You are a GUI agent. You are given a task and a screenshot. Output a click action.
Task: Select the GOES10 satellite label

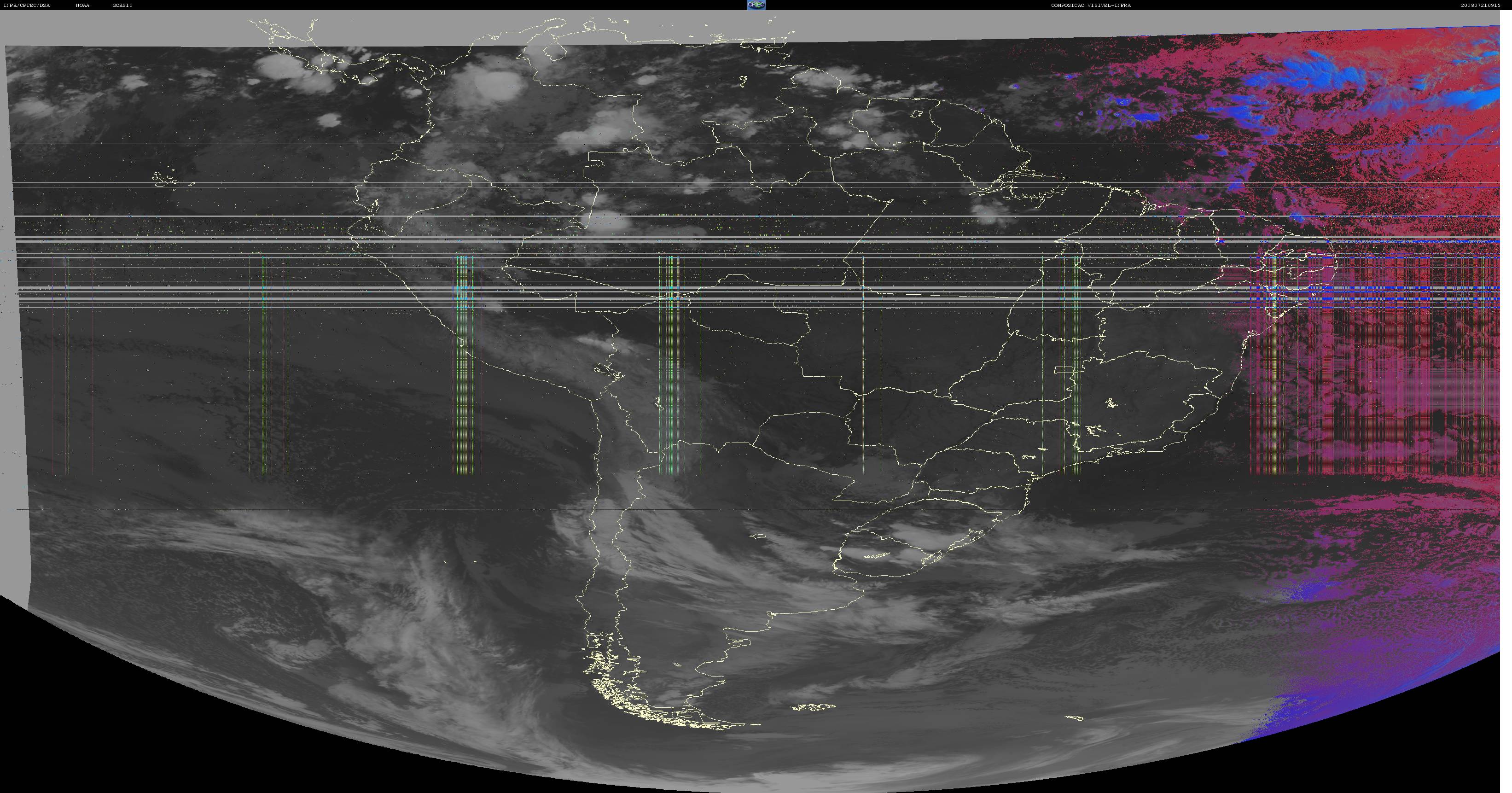[x=122, y=5]
